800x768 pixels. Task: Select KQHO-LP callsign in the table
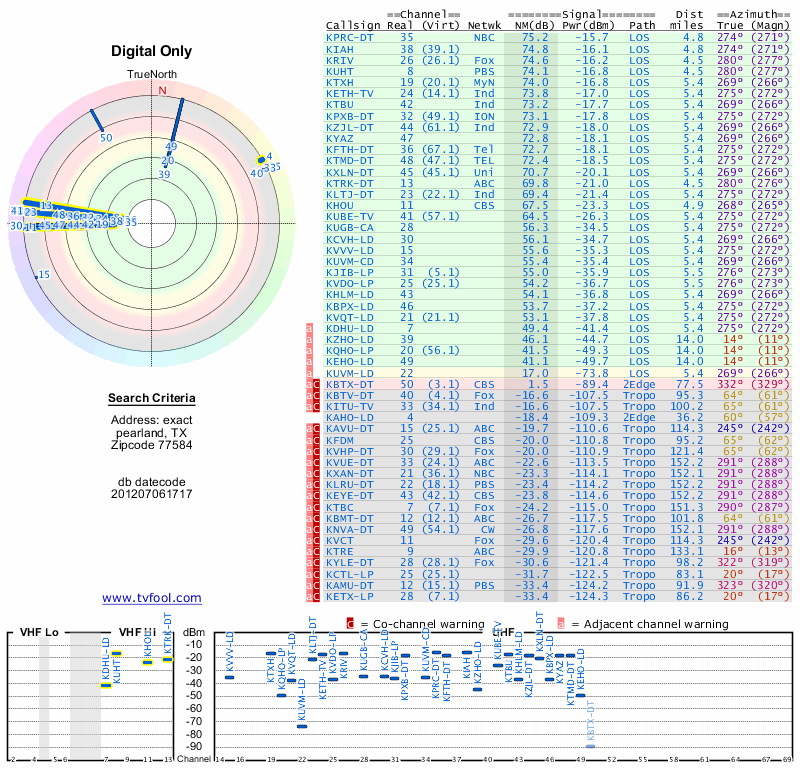(349, 351)
